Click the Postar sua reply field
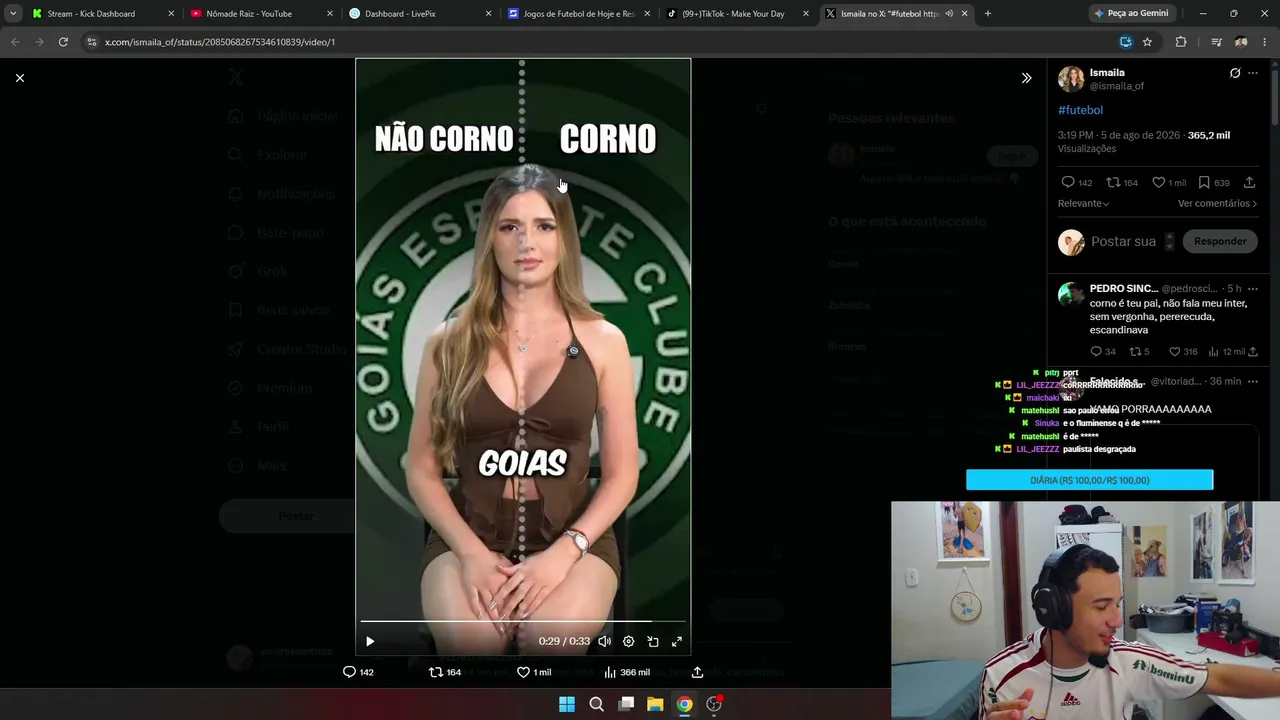The height and width of the screenshot is (720, 1280). tap(1123, 242)
